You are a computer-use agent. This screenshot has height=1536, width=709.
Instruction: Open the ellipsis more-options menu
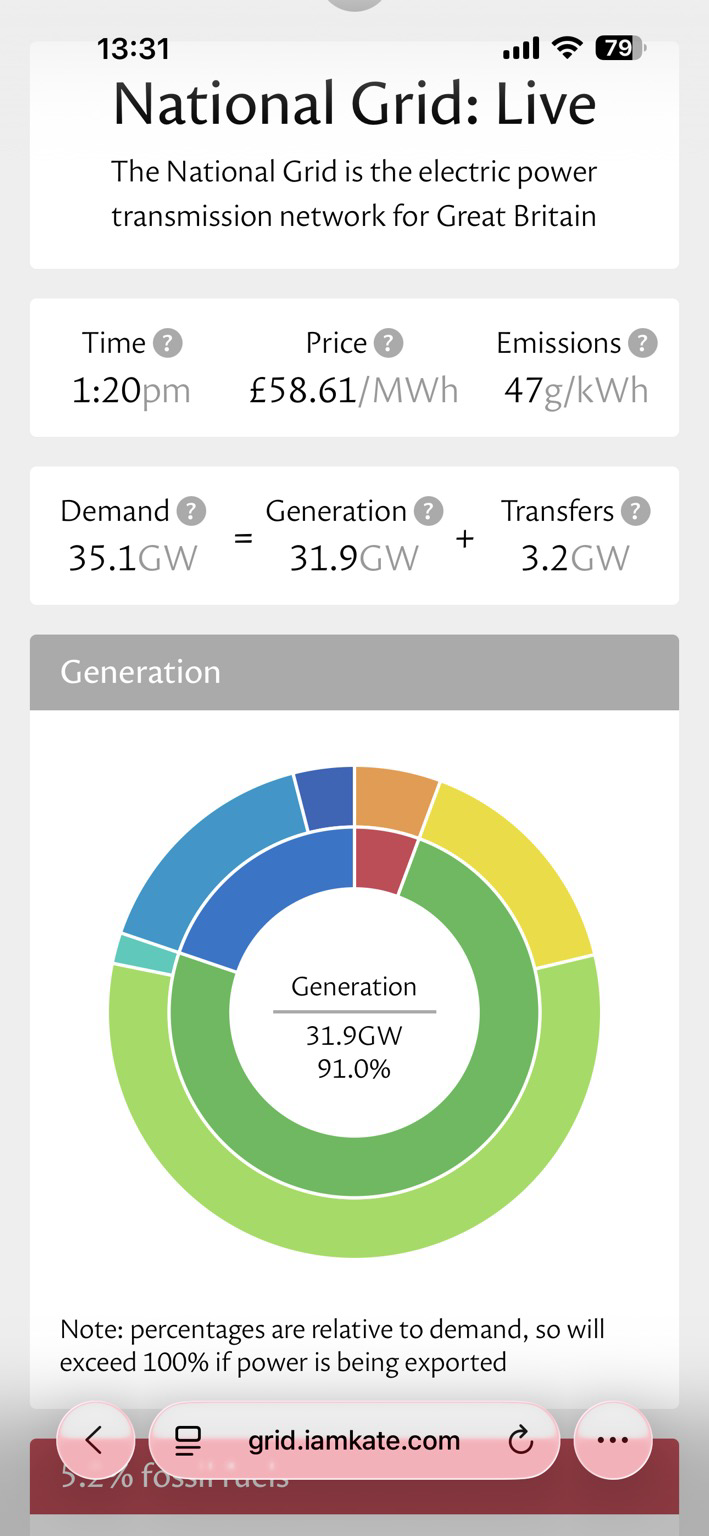[613, 1440]
